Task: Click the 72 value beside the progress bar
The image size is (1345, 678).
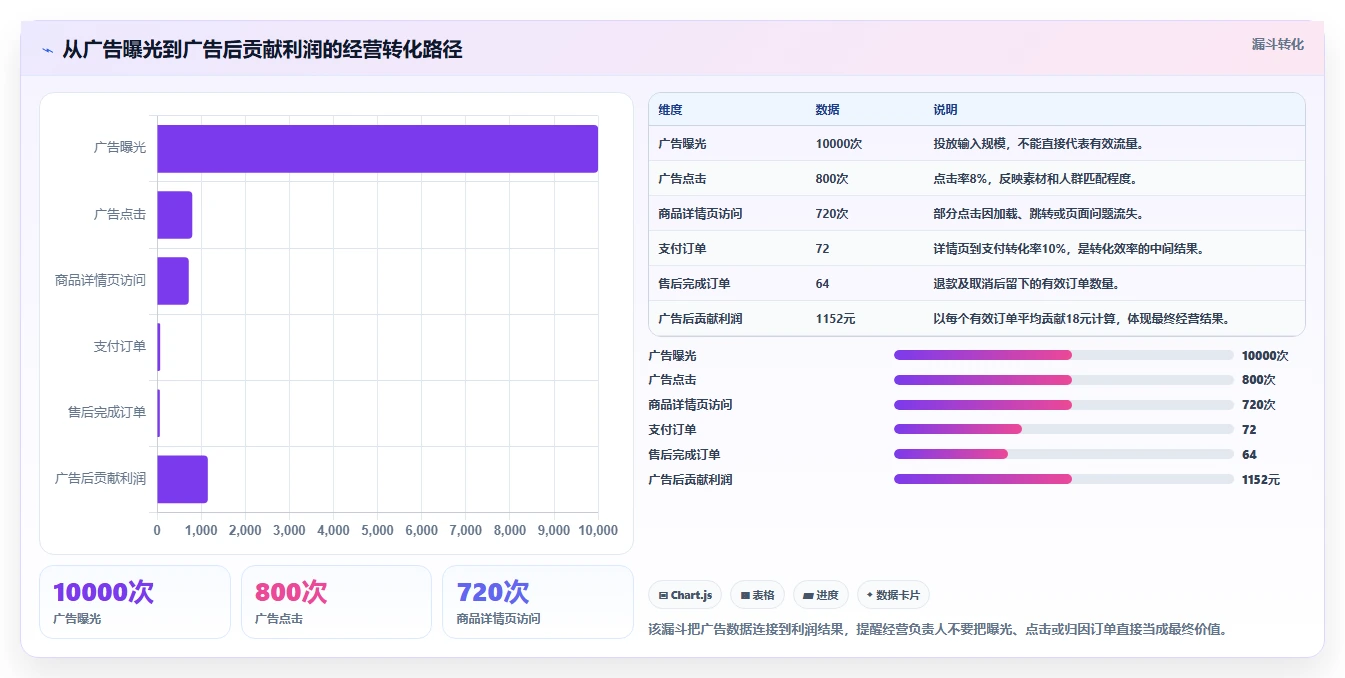Action: pos(1249,430)
